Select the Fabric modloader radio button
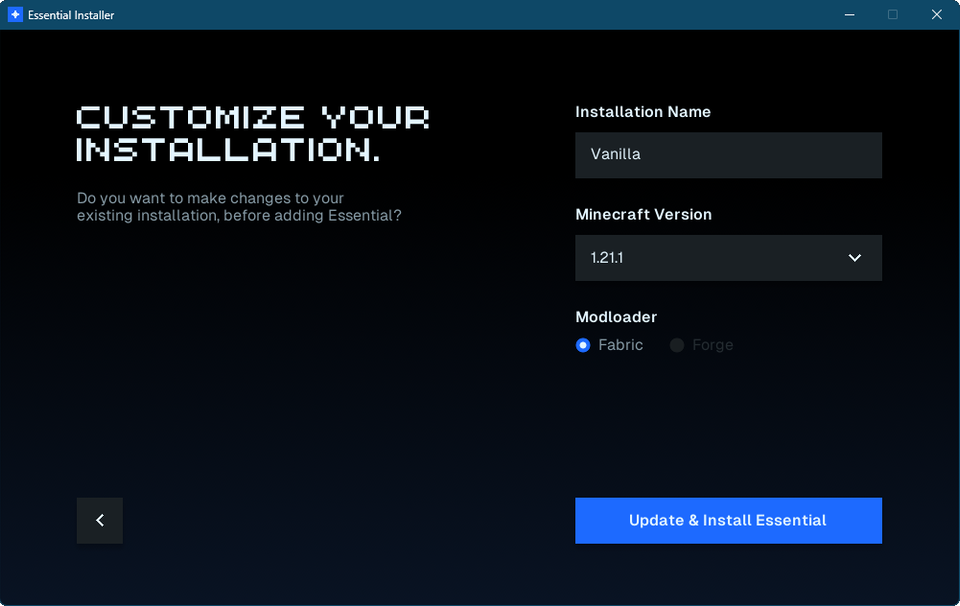The width and height of the screenshot is (960, 606). (583, 345)
